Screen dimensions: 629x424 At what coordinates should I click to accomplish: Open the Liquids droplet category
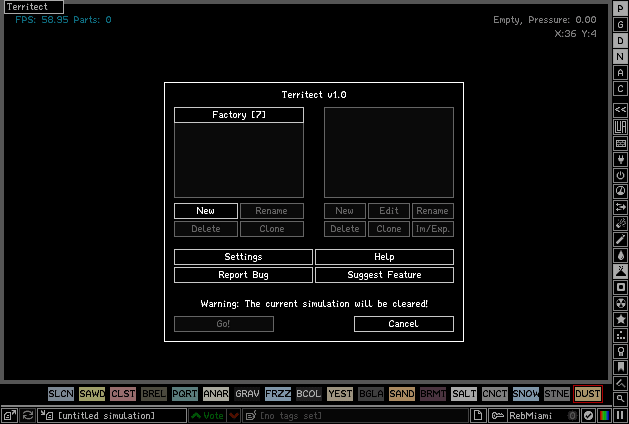pyautogui.click(x=620, y=256)
